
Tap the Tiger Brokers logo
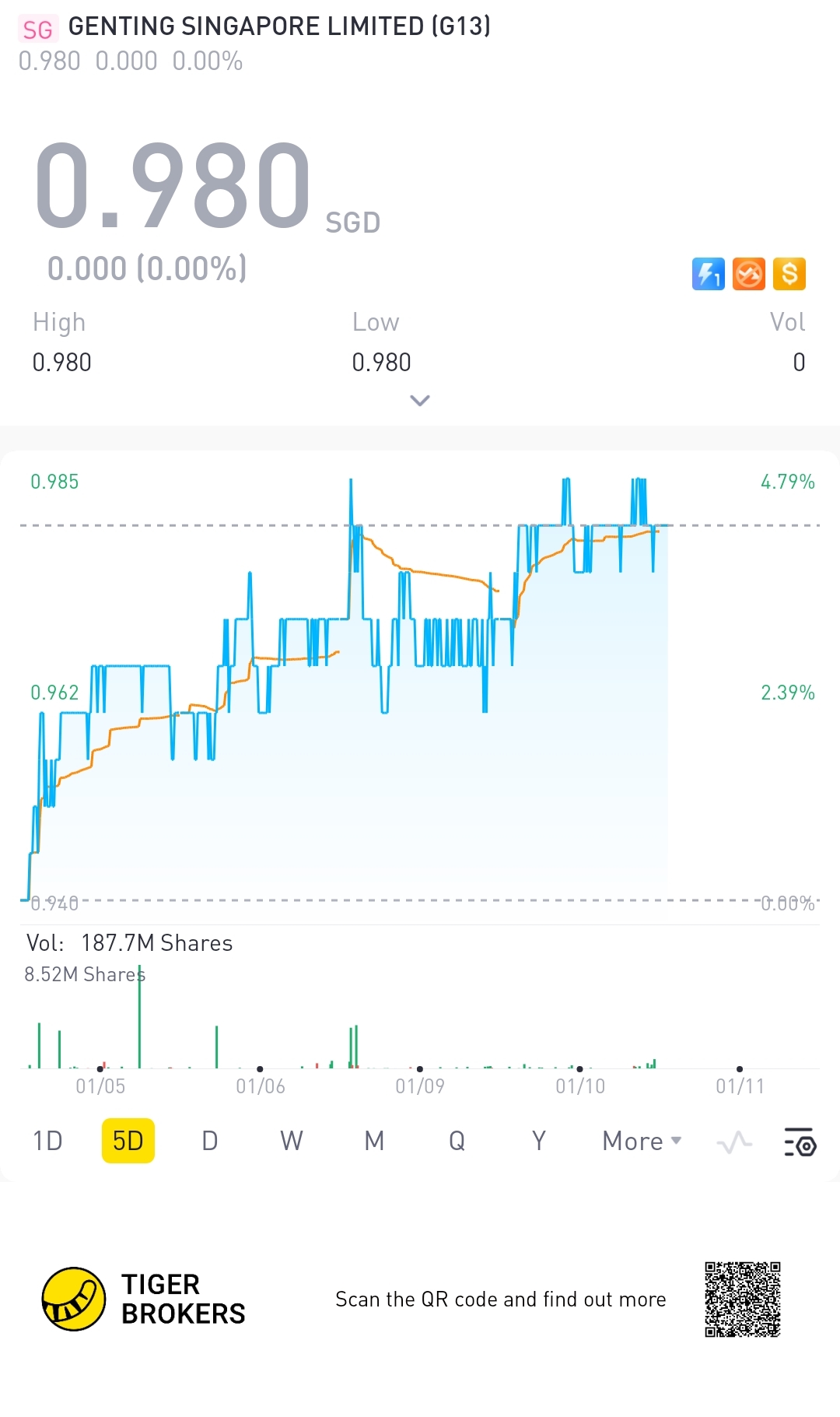coord(74,1299)
